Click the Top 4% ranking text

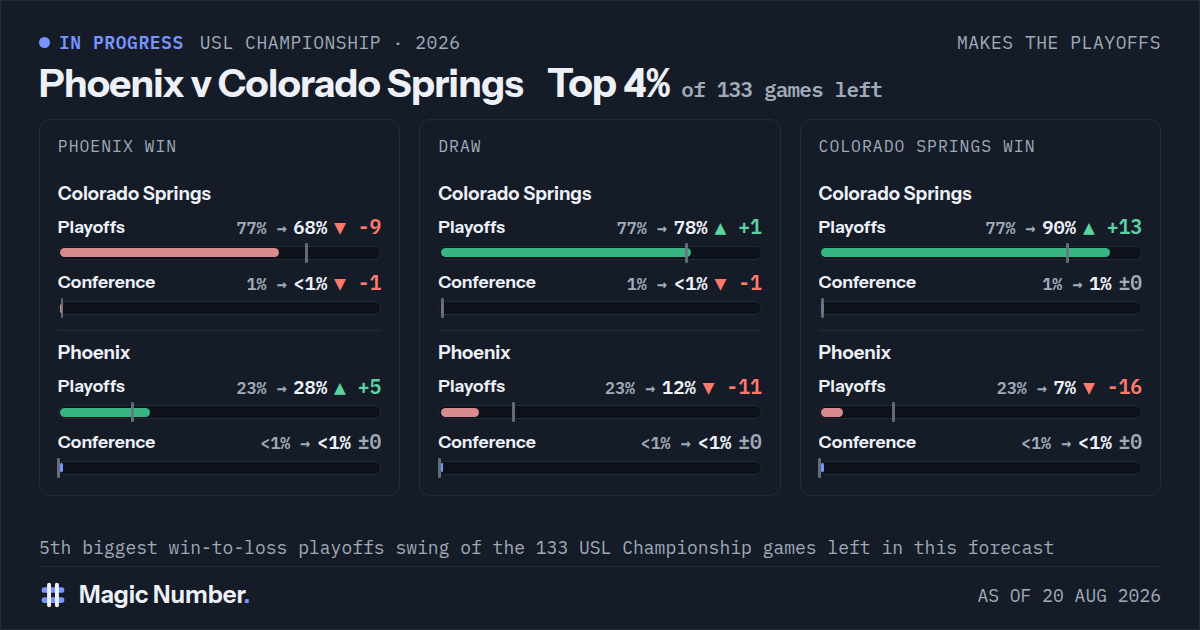[609, 85]
